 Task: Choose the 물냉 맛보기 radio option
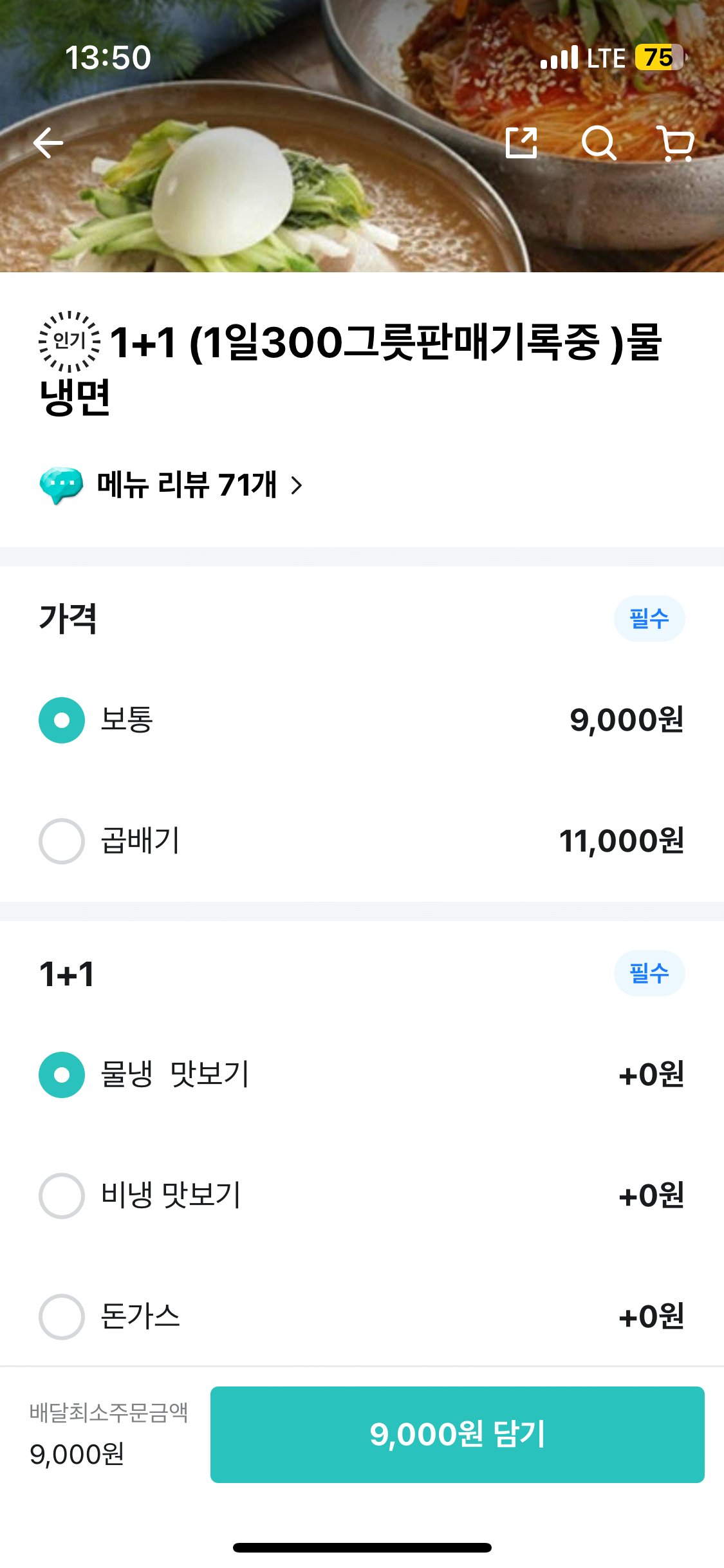[62, 1075]
